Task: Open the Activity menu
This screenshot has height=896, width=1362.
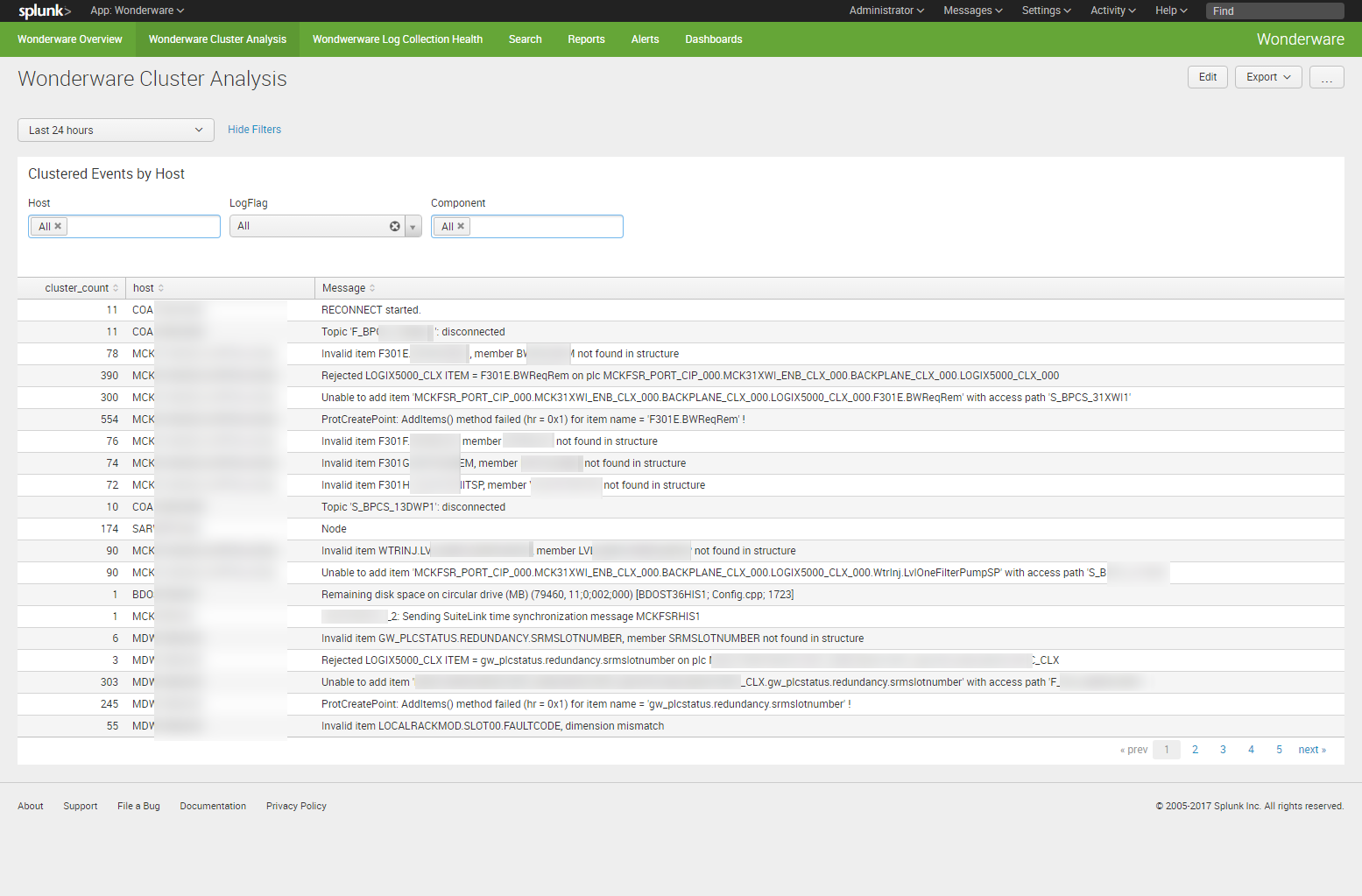Action: (x=1113, y=11)
